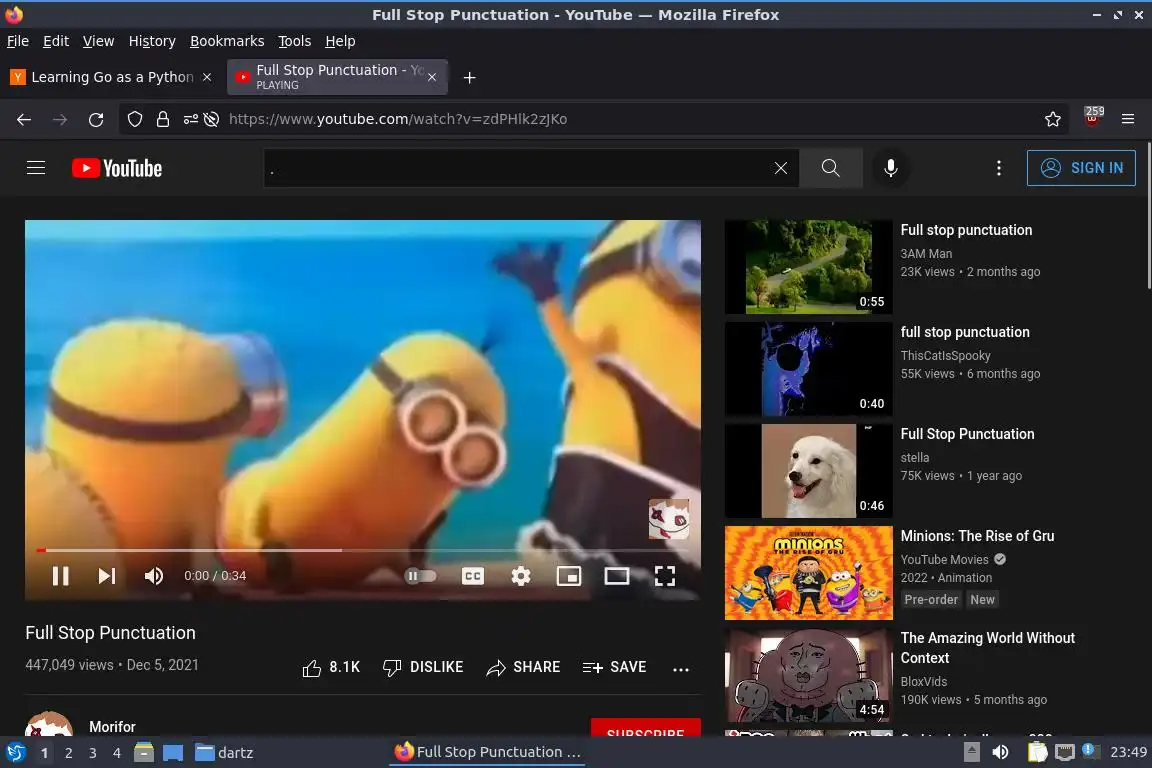Open the volume icon in the system tray

pyautogui.click(x=1000, y=752)
